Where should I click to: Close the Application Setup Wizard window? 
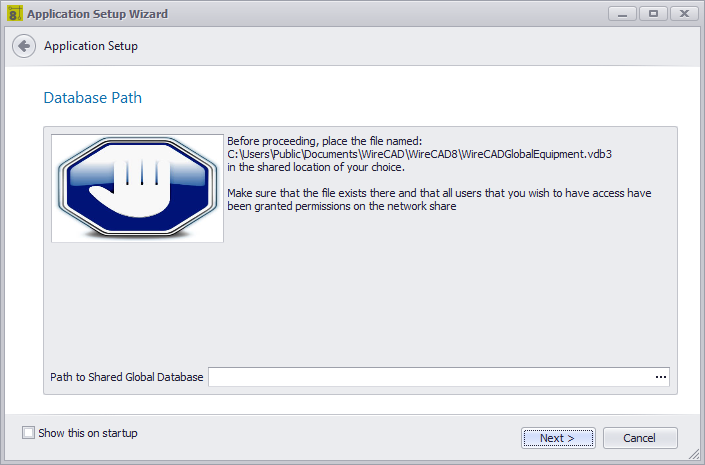pyautogui.click(x=684, y=14)
